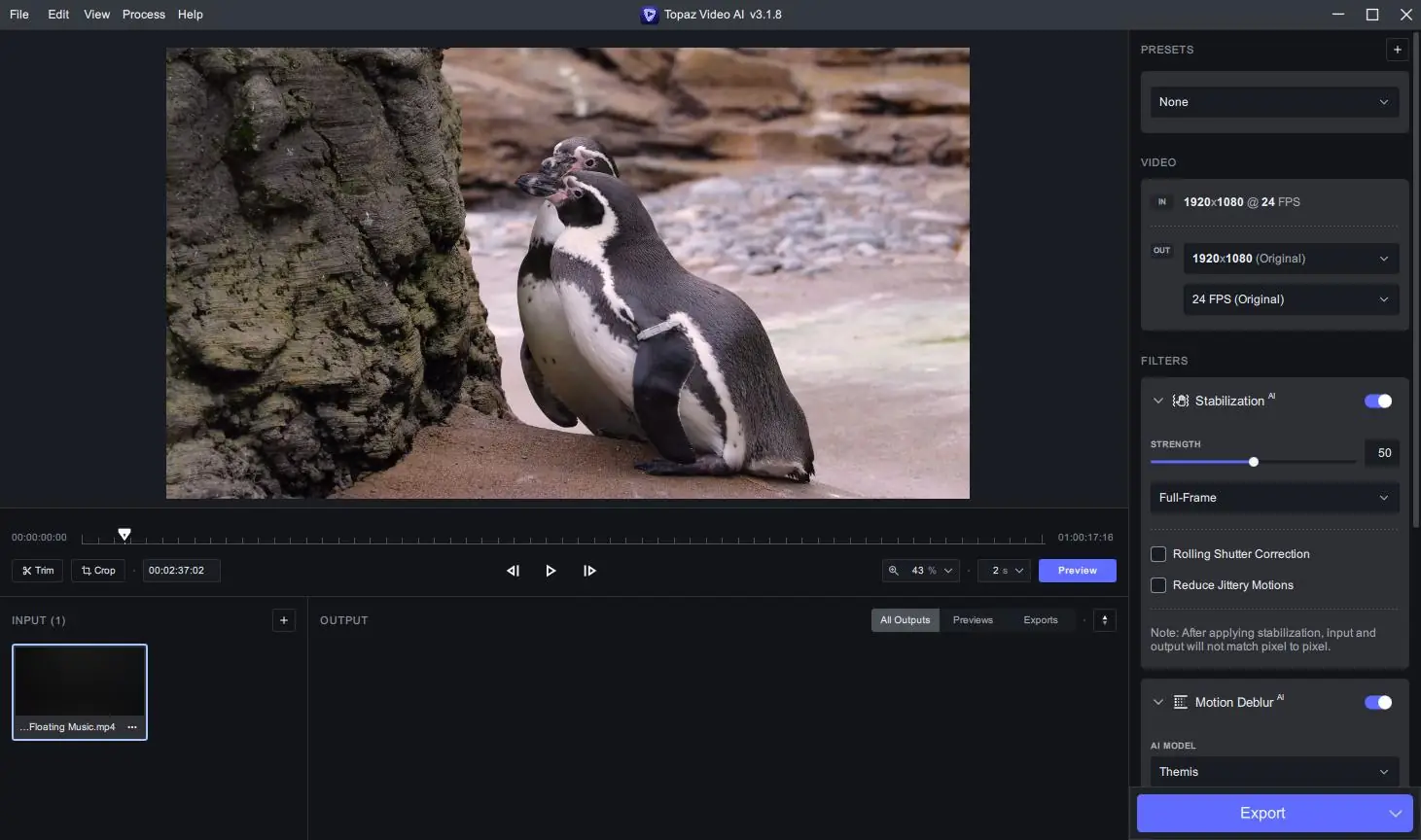Enable Rolling Shutter Correction checkbox

(1158, 554)
